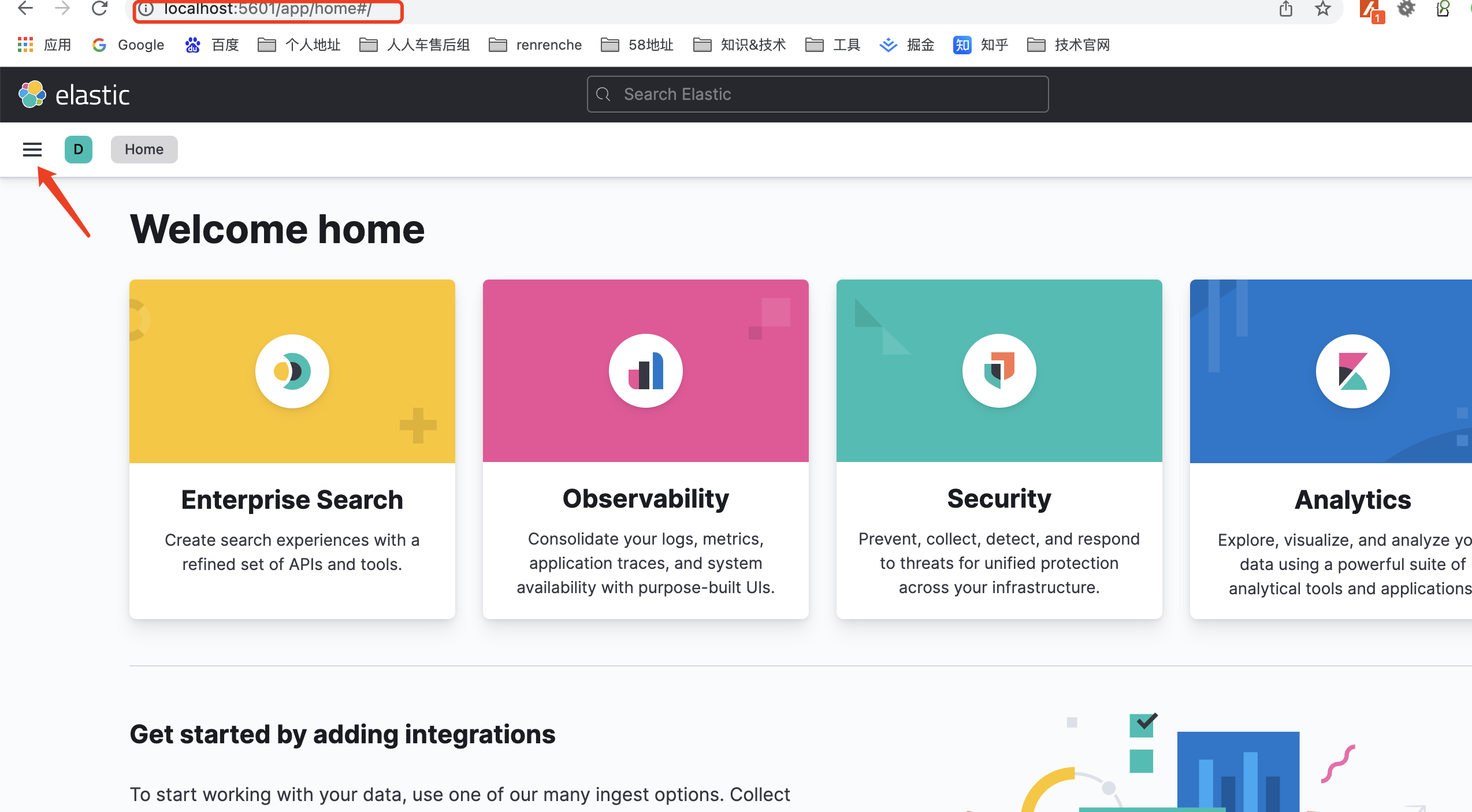Screen dimensions: 1472x812
Task: Open the Security solution card
Action: pyautogui.click(x=999, y=450)
